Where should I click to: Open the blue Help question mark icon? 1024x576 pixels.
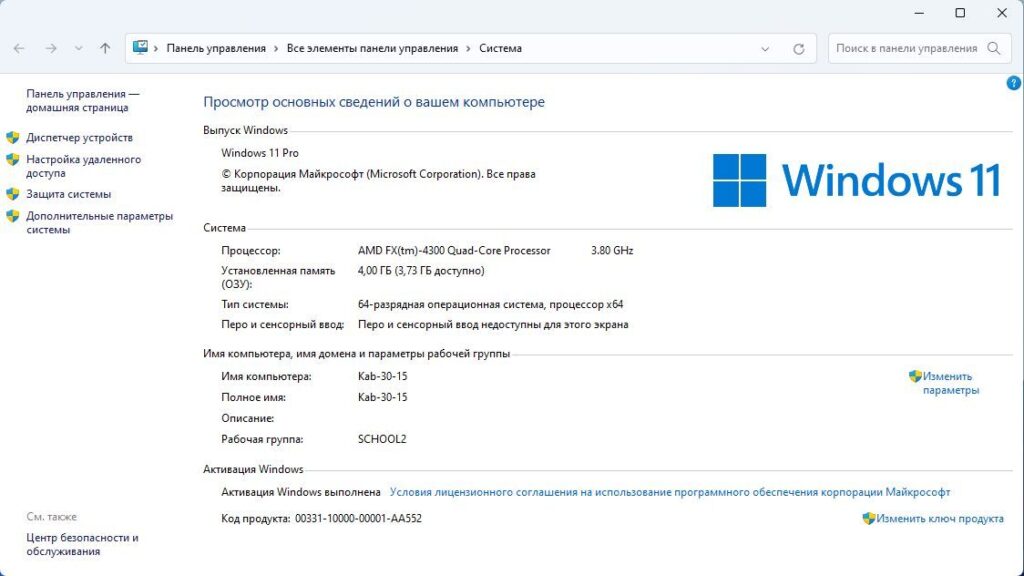(1013, 83)
